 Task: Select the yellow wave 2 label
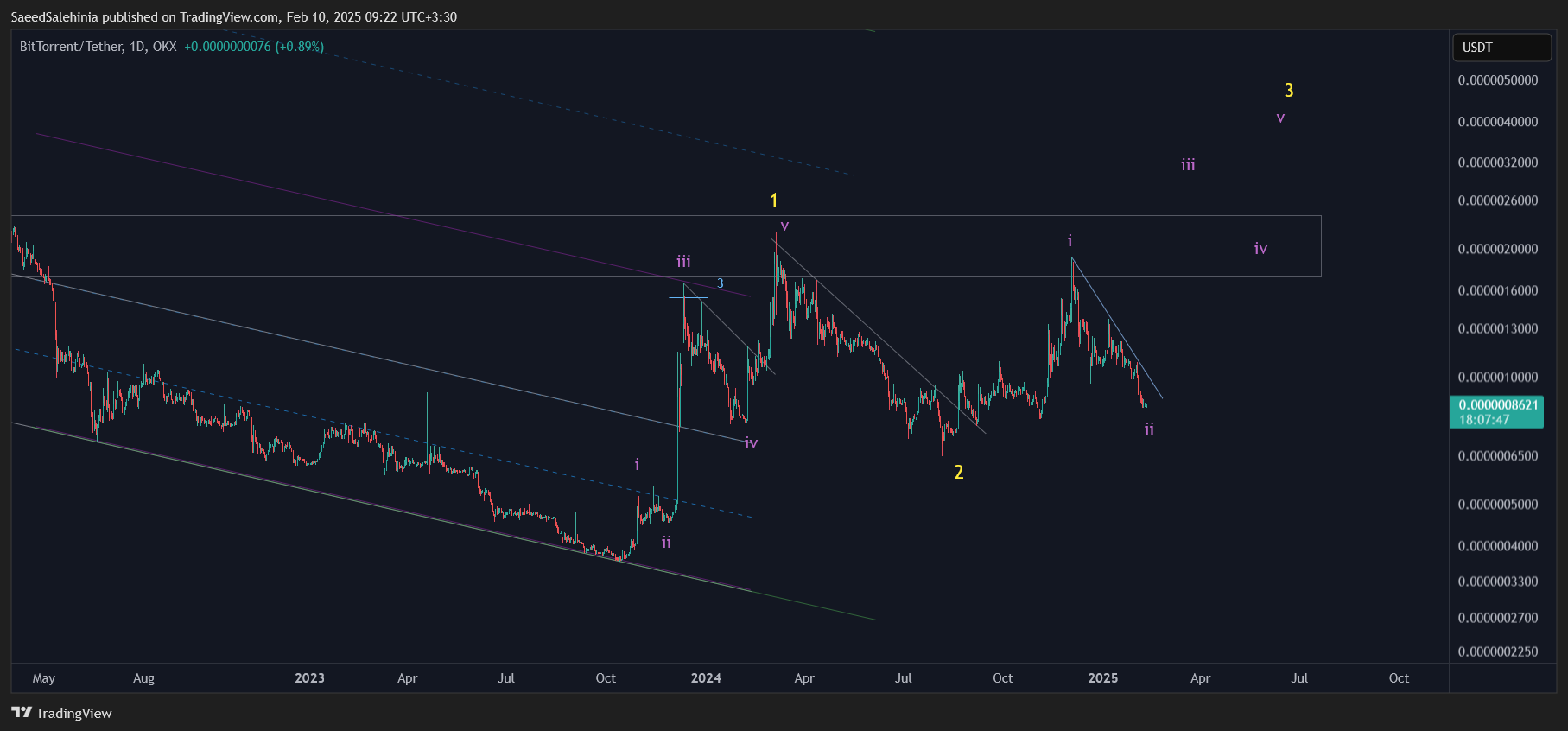pos(958,472)
